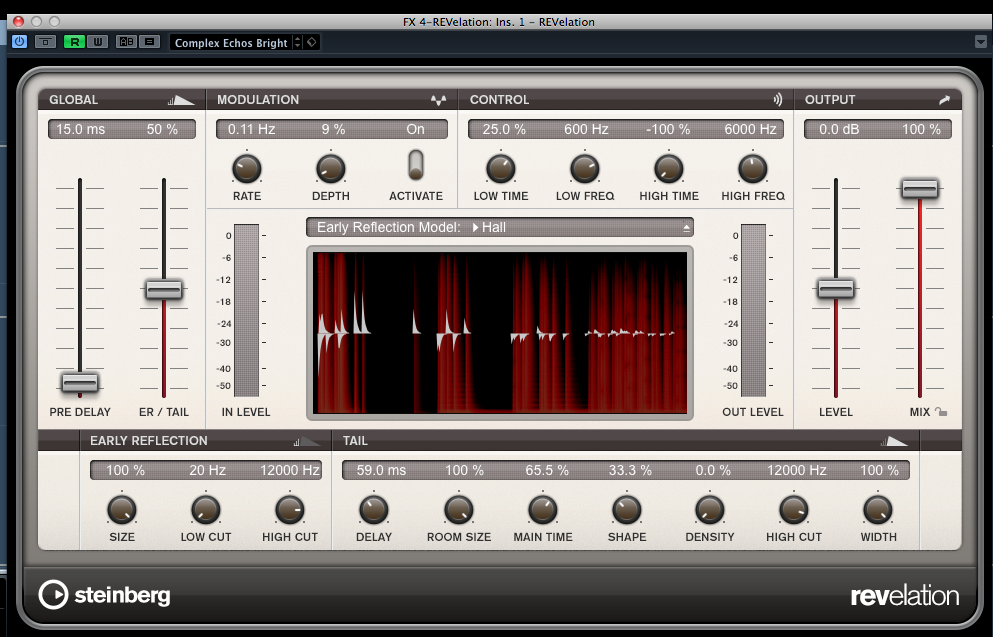Click the Tail High Cut knob
993x637 pixels.
click(x=794, y=510)
